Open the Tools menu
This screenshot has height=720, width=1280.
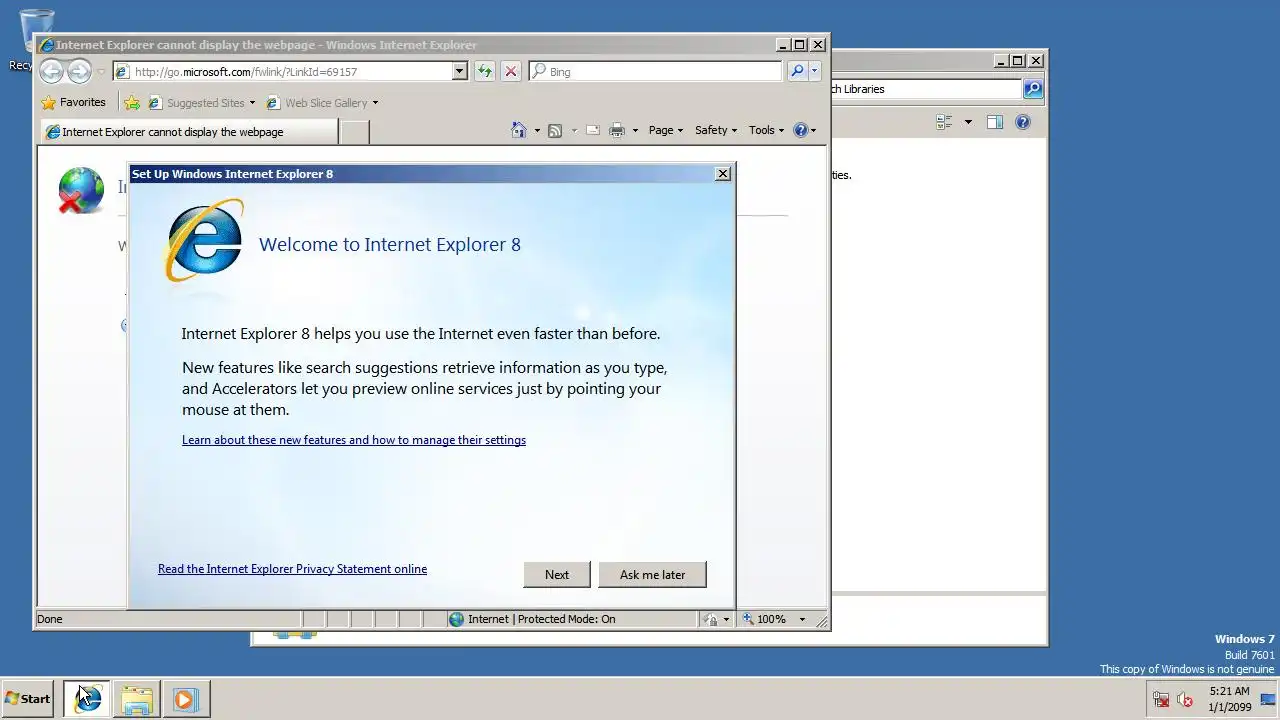(x=766, y=130)
